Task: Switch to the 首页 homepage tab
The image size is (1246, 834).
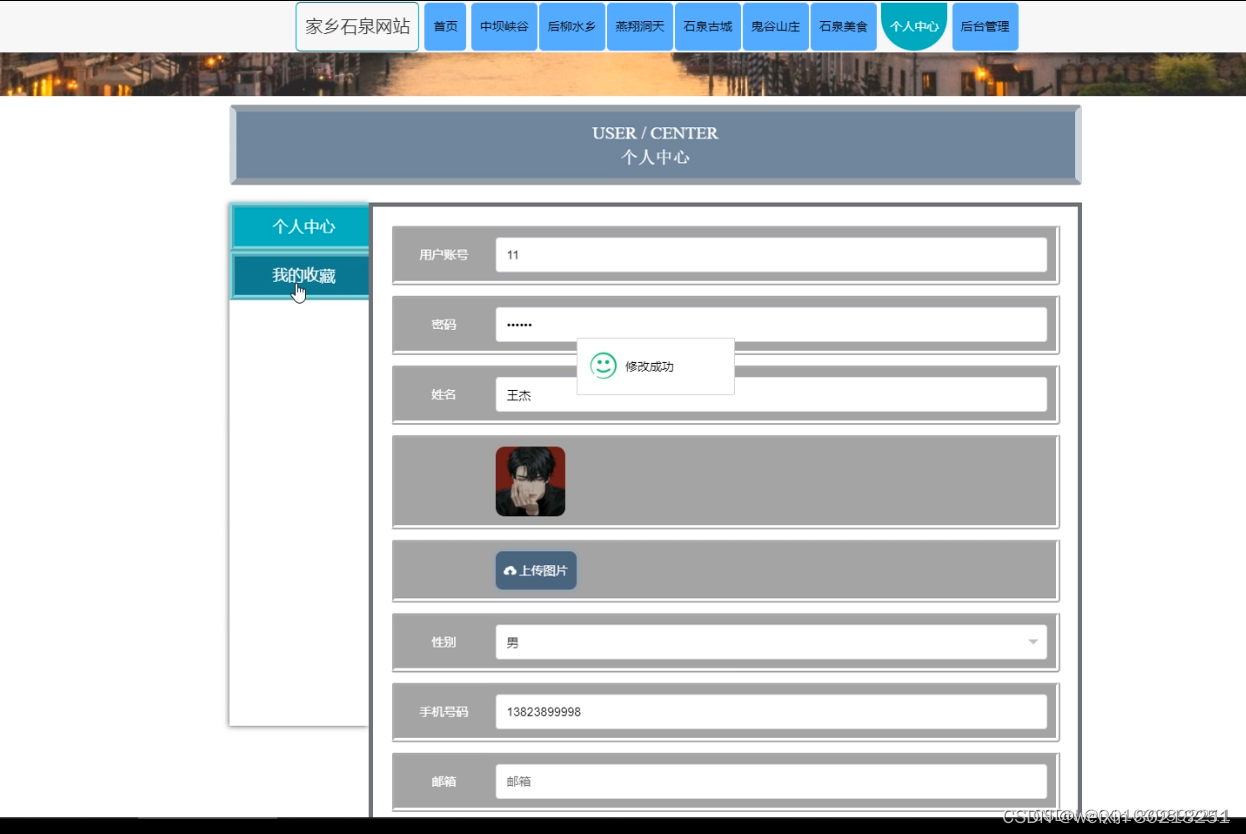Action: [x=444, y=27]
